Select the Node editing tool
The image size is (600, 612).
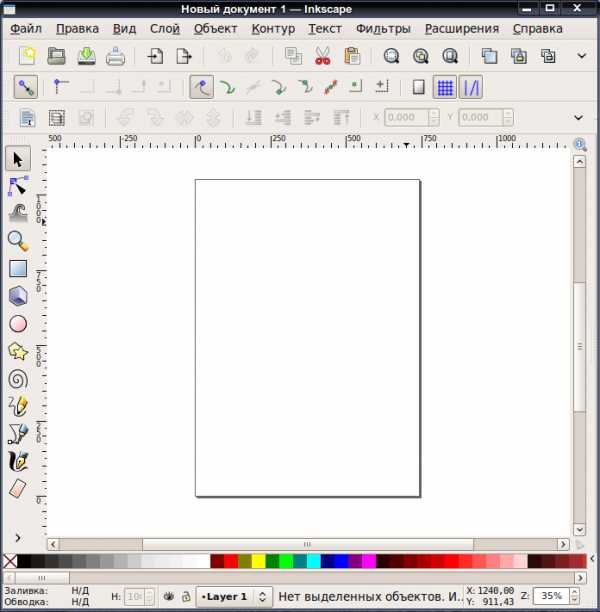[18, 186]
